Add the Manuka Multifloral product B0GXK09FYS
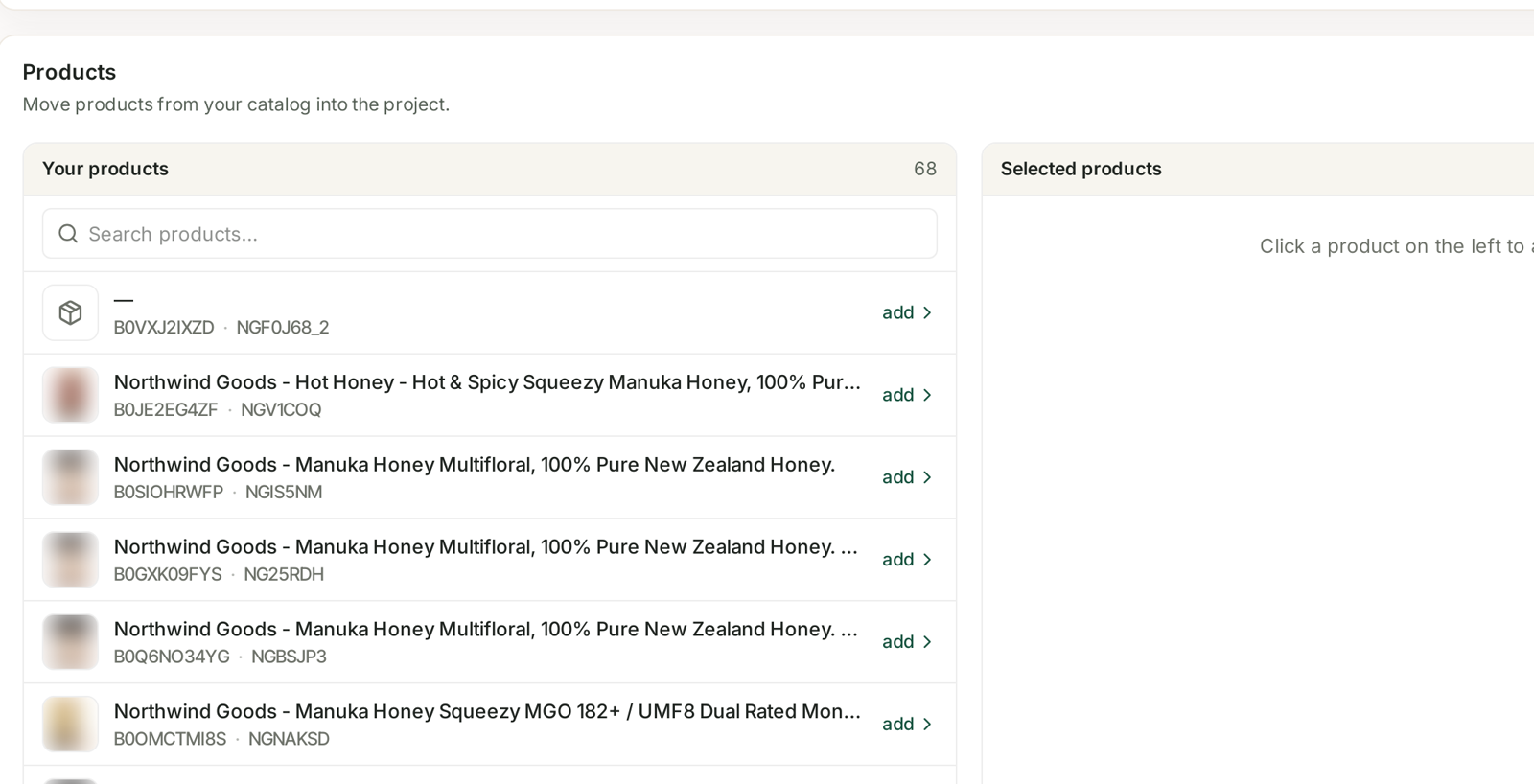Screen dimensions: 1534x784 point(907,560)
